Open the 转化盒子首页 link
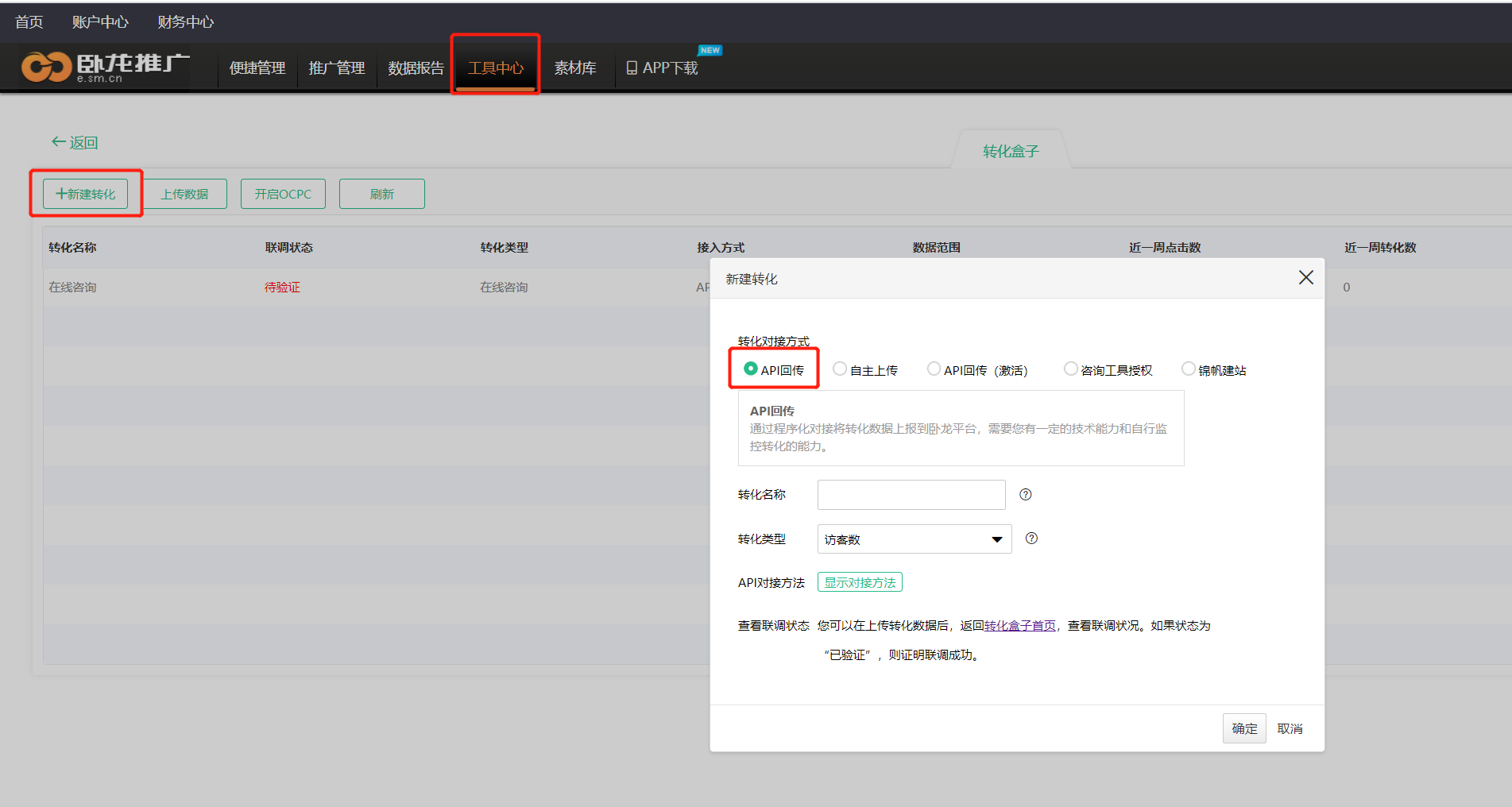 1019,626
